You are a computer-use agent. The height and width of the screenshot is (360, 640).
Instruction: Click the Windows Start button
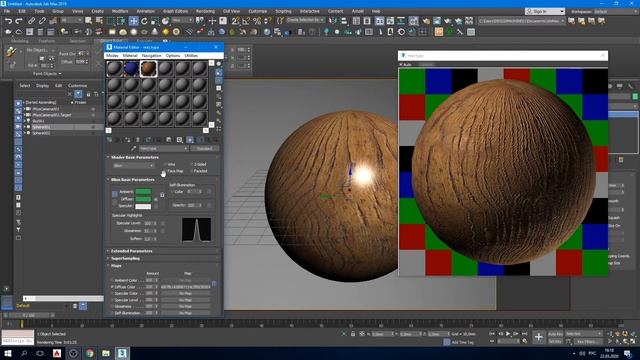pos(7,353)
